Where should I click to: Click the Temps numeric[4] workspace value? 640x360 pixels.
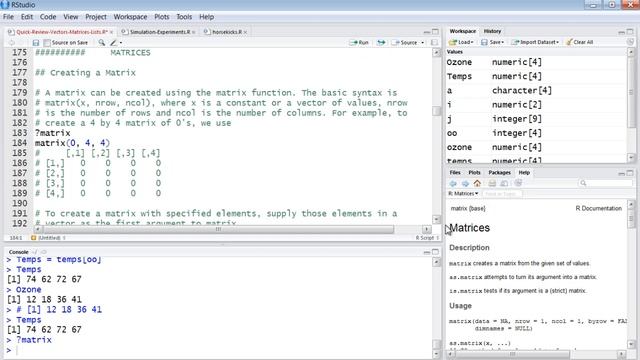pyautogui.click(x=536, y=76)
